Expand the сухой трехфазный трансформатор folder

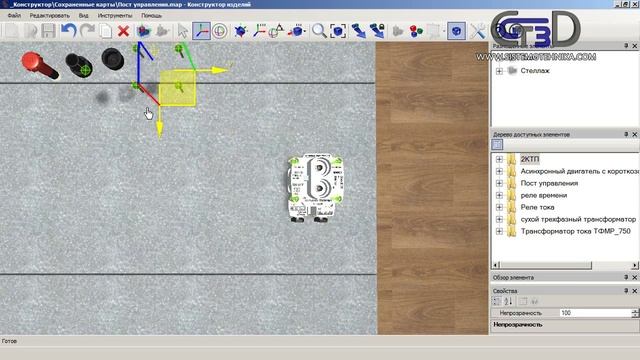click(x=499, y=220)
